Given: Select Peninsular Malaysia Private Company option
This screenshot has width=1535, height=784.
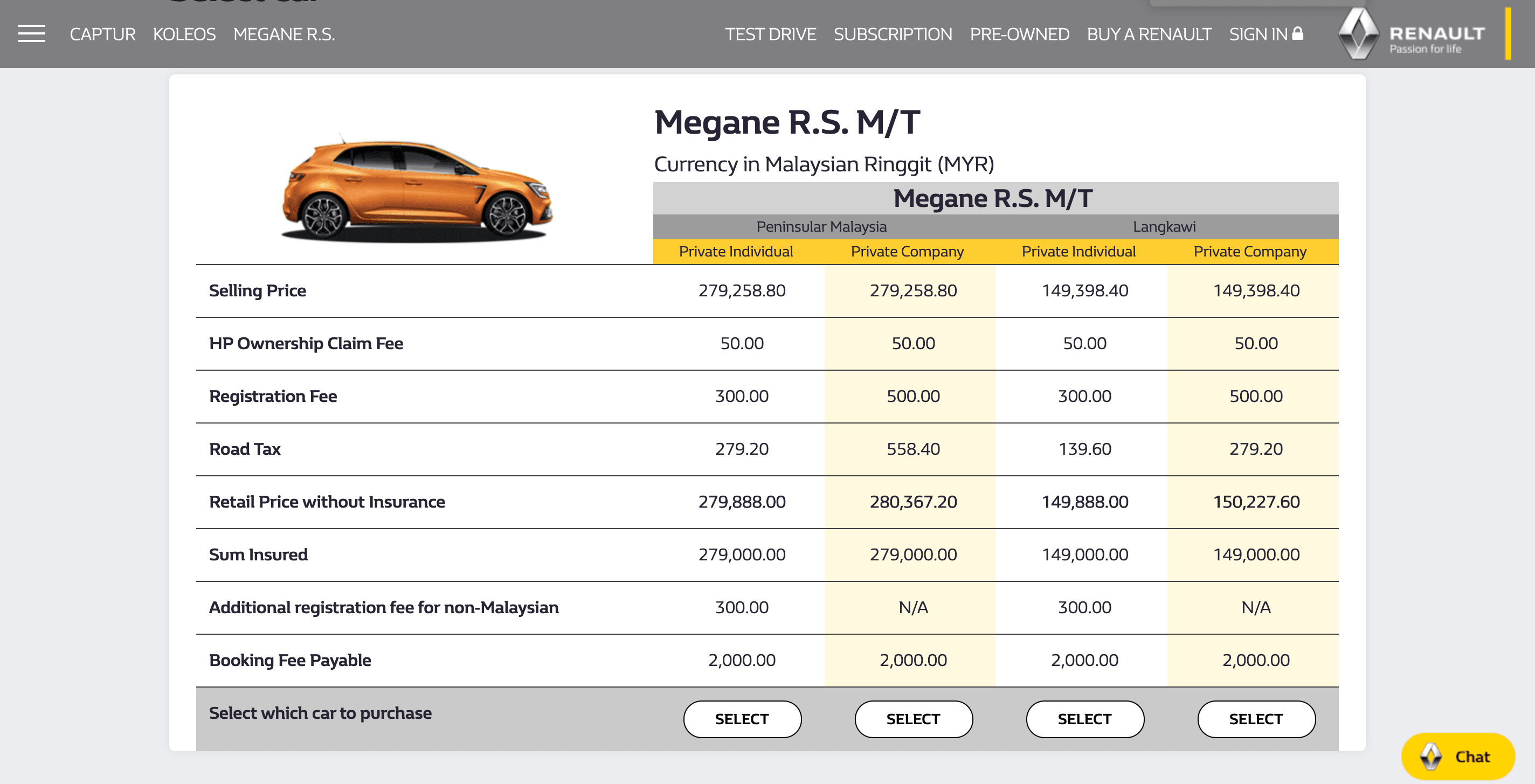Looking at the screenshot, I should (914, 719).
